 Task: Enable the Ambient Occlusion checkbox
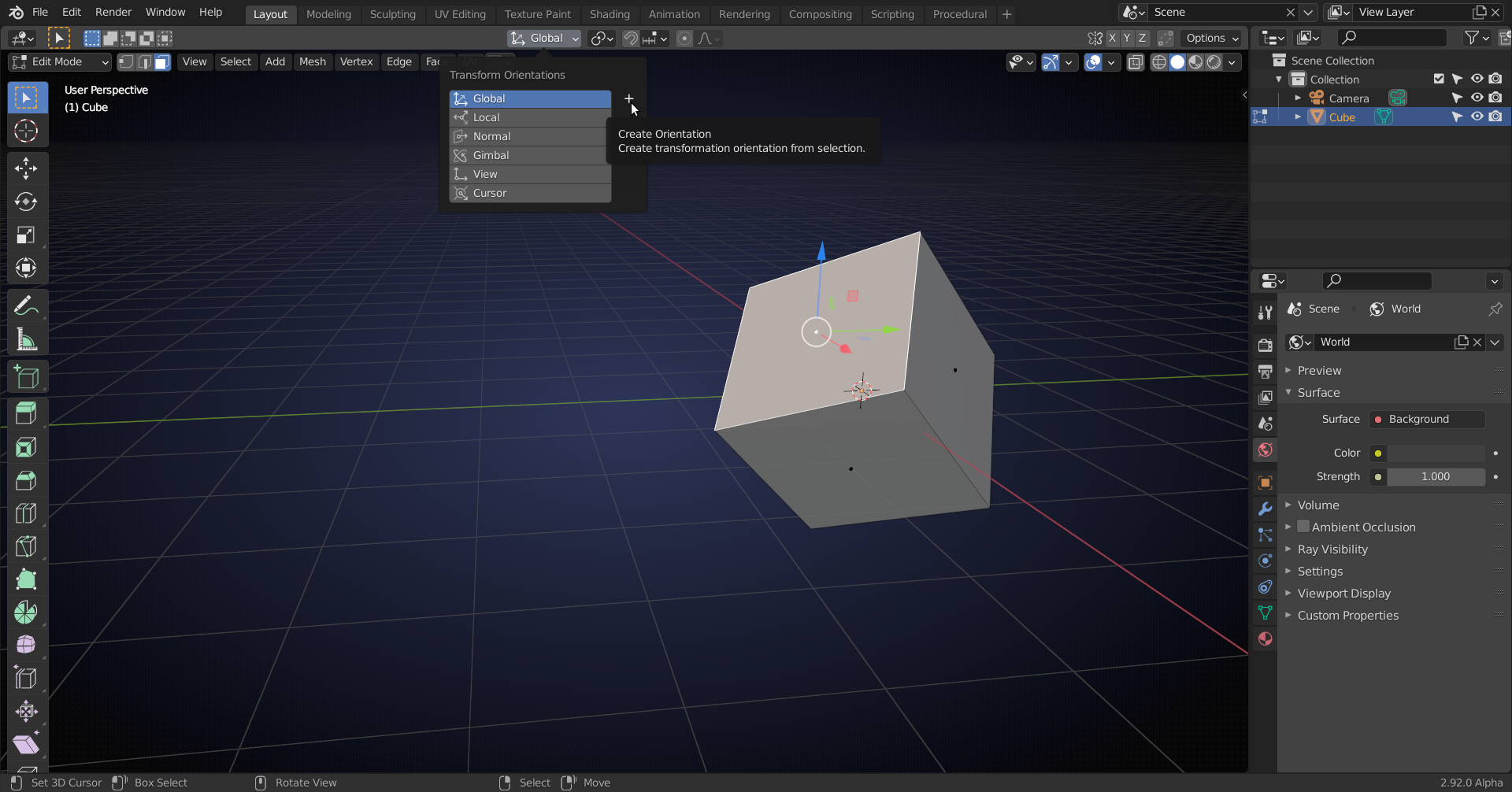tap(1304, 527)
